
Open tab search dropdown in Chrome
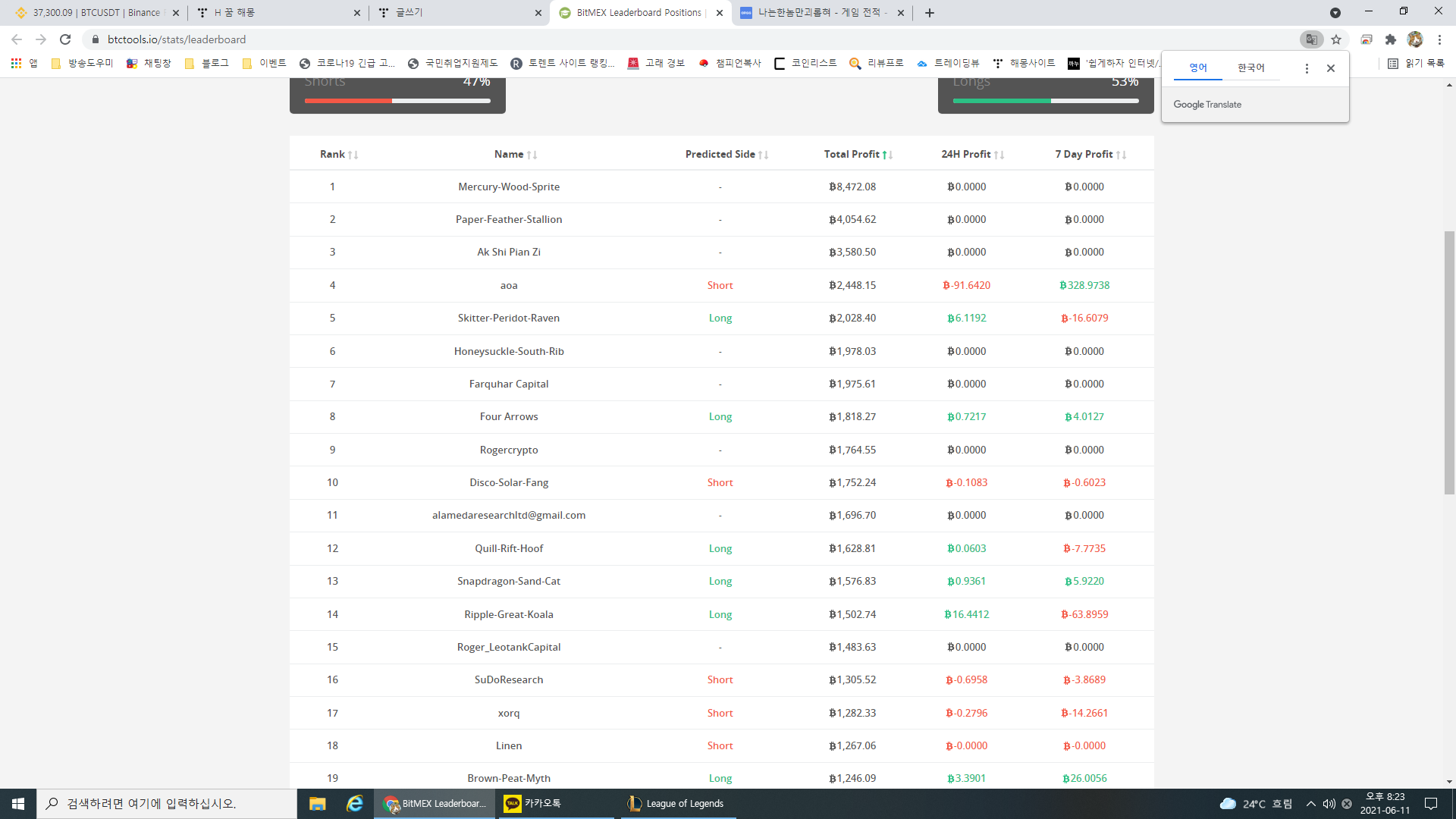1335,13
